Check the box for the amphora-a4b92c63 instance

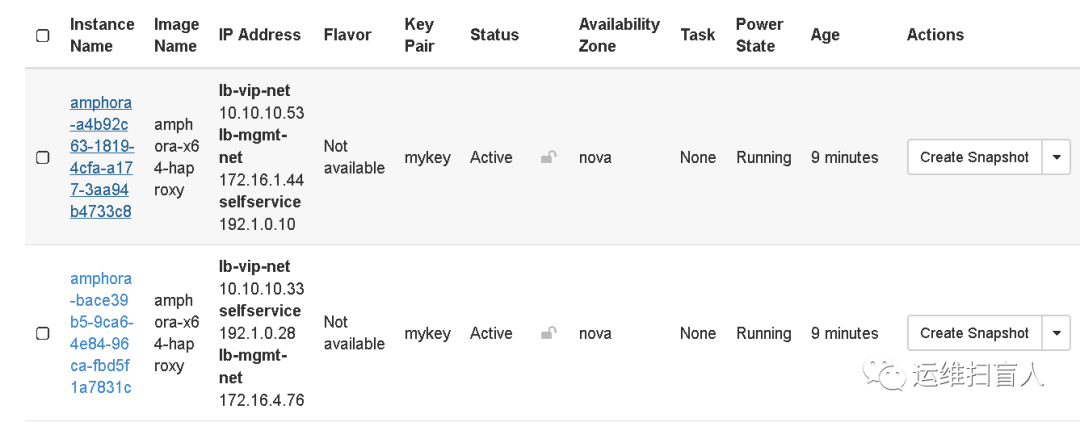coord(43,157)
